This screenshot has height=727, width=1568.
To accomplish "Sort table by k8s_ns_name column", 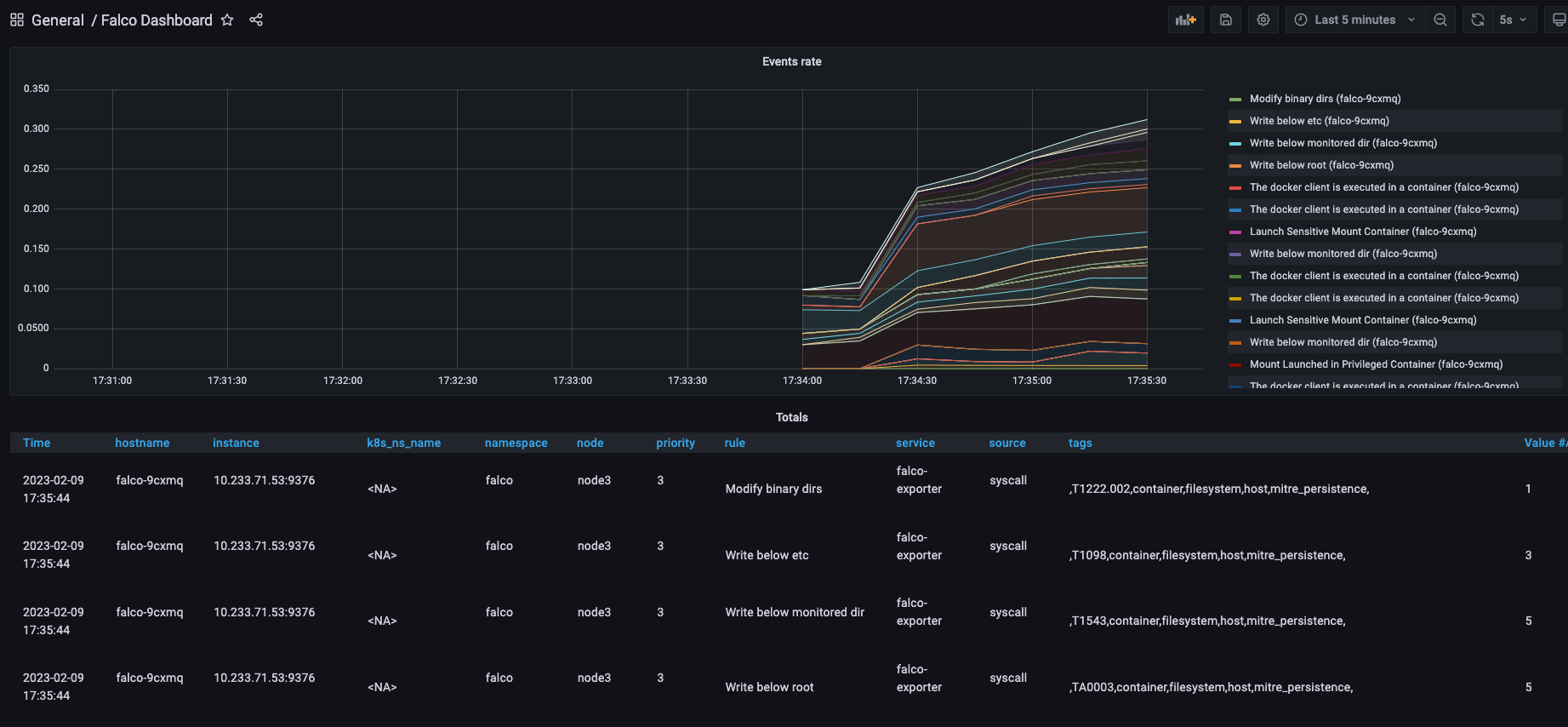I will coord(403,443).
